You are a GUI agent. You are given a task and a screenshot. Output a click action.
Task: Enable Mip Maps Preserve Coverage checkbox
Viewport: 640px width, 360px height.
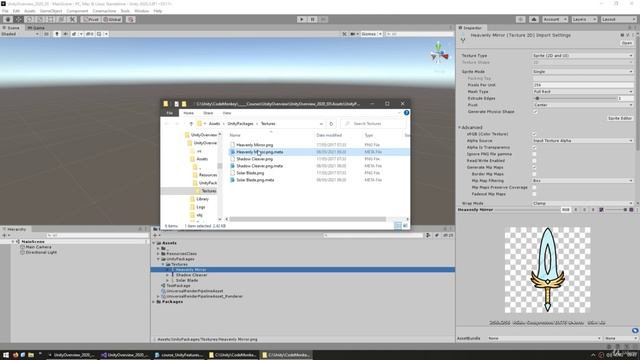point(535,187)
